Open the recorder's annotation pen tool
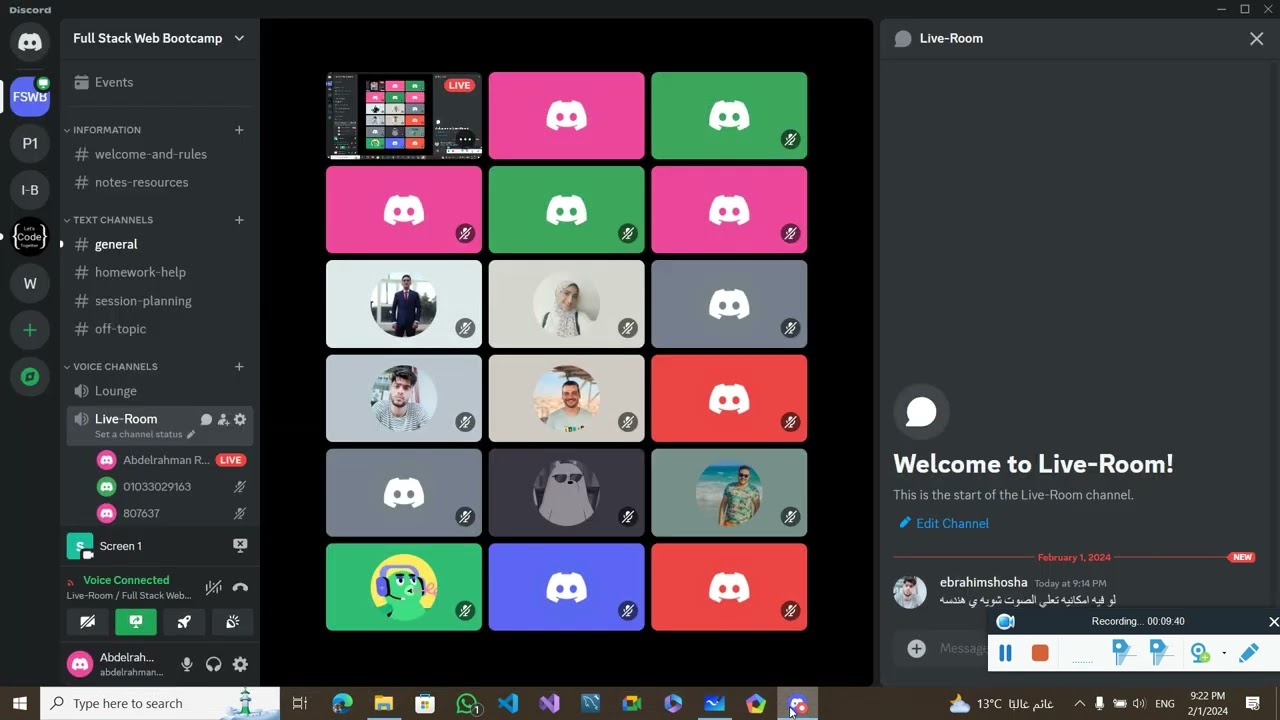Screen dimensions: 1280x720 coord(1248,653)
